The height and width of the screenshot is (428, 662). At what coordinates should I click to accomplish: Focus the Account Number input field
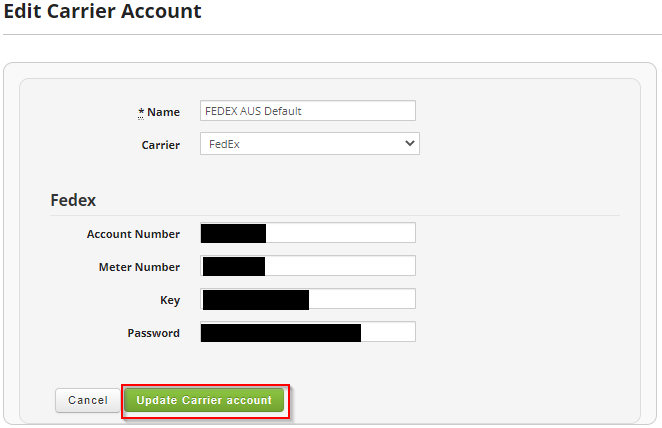[308, 233]
